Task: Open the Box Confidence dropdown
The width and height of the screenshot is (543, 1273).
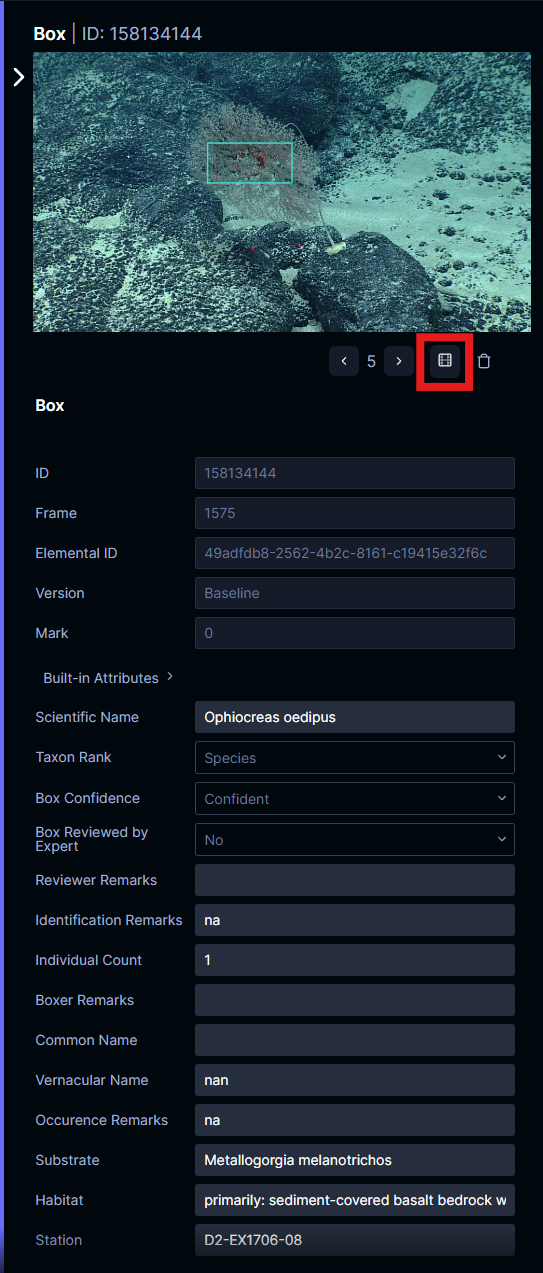Action: 355,799
